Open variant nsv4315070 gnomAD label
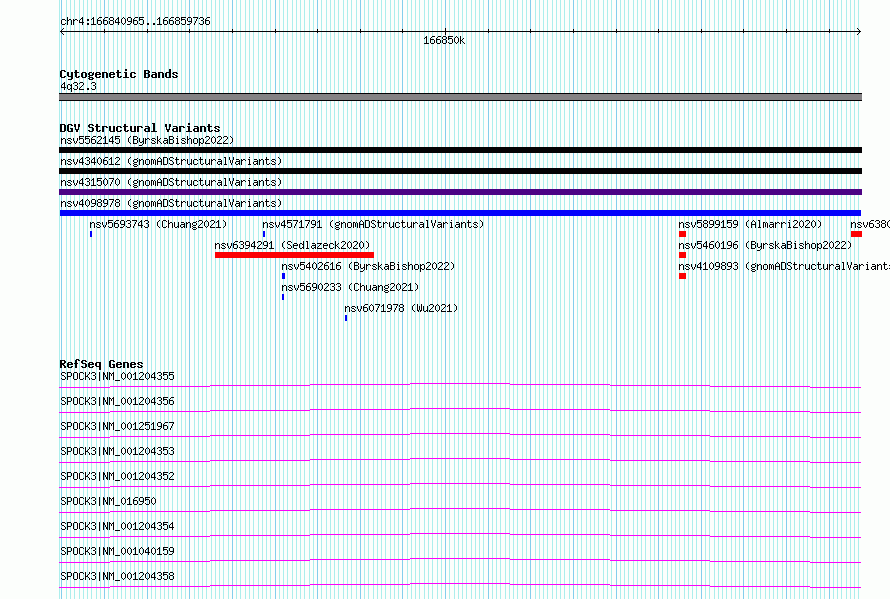 coord(171,182)
